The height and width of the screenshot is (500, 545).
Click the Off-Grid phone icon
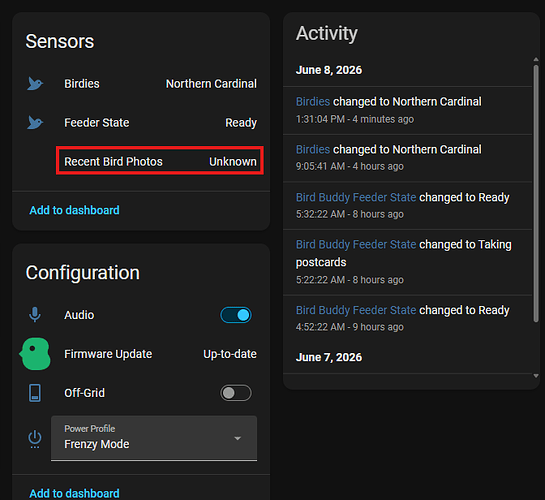pyautogui.click(x=35, y=393)
